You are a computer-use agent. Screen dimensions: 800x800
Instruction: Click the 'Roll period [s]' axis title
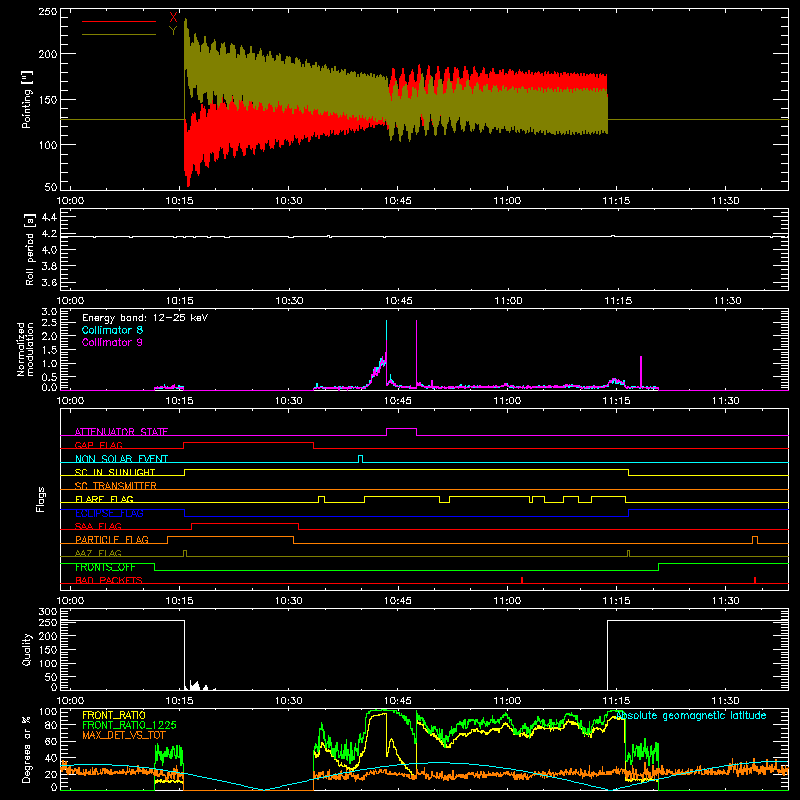[x=30, y=249]
